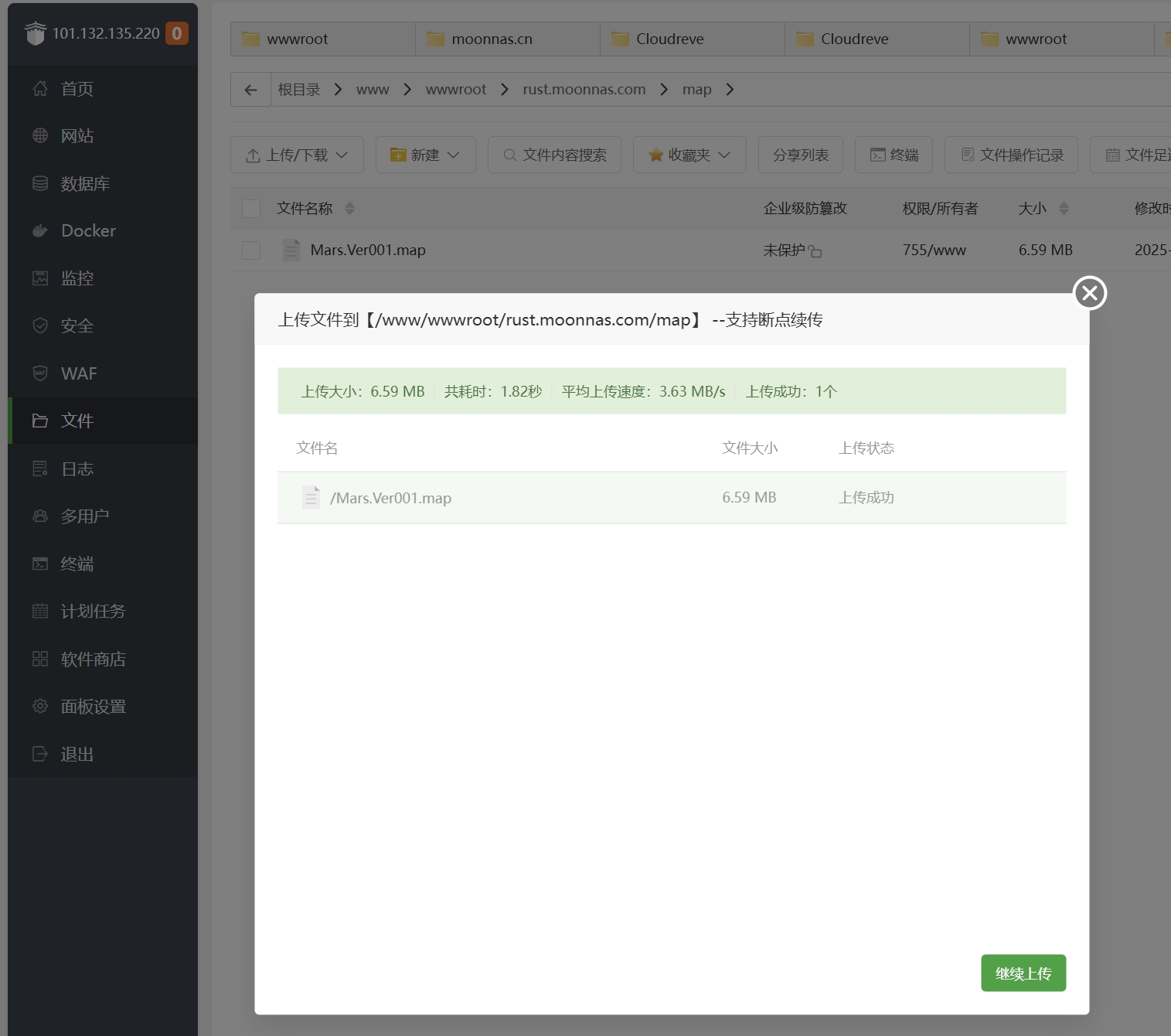Close the upload dialog with X button
Image resolution: width=1171 pixels, height=1036 pixels.
[x=1090, y=293]
